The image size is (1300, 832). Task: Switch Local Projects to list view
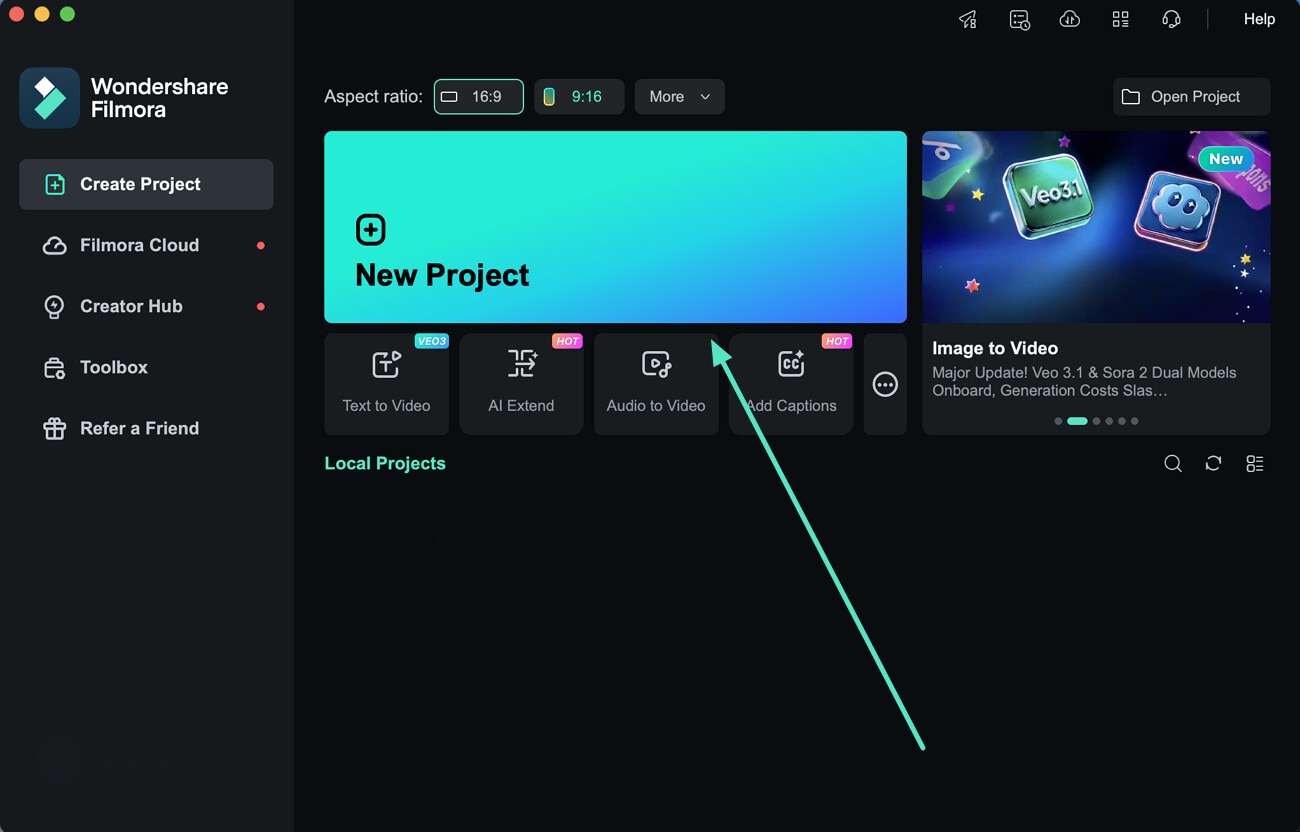(1254, 464)
